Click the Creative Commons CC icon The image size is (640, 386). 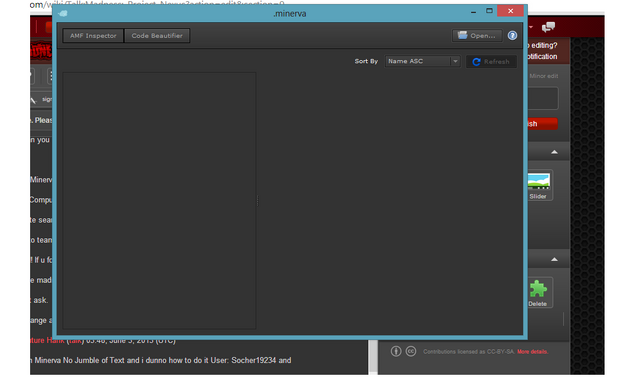point(411,351)
